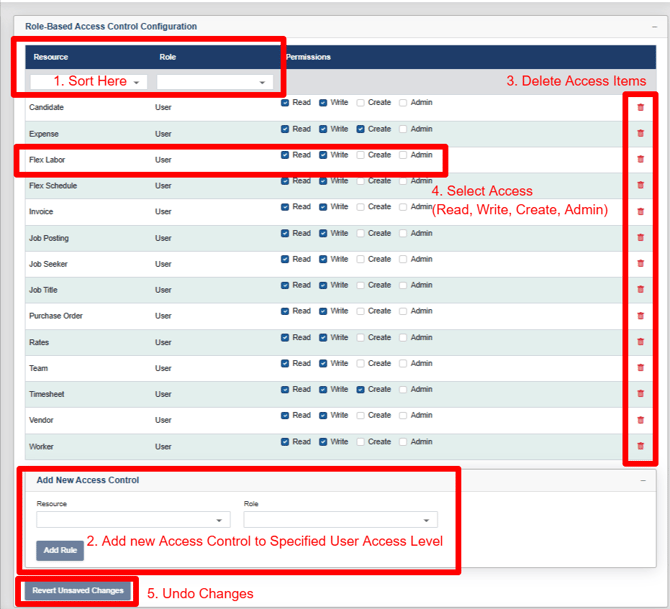Delete the Job Posting access rule
This screenshot has height=609, width=670.
click(640, 237)
